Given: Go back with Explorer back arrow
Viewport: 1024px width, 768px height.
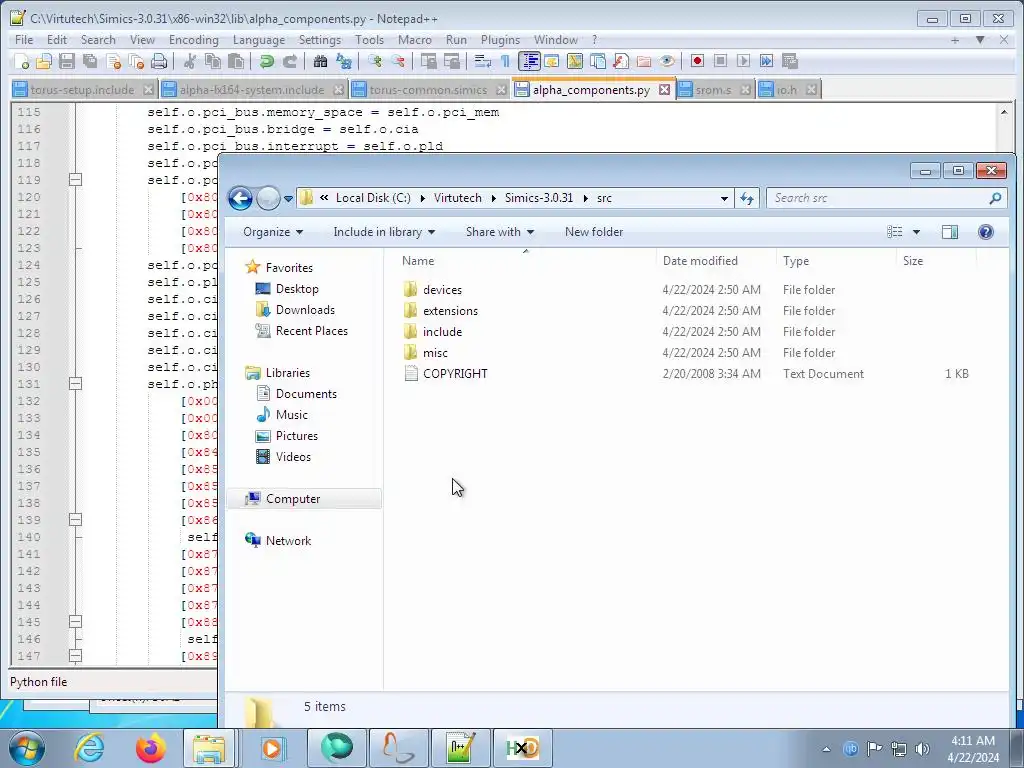Looking at the screenshot, I should tap(240, 199).
